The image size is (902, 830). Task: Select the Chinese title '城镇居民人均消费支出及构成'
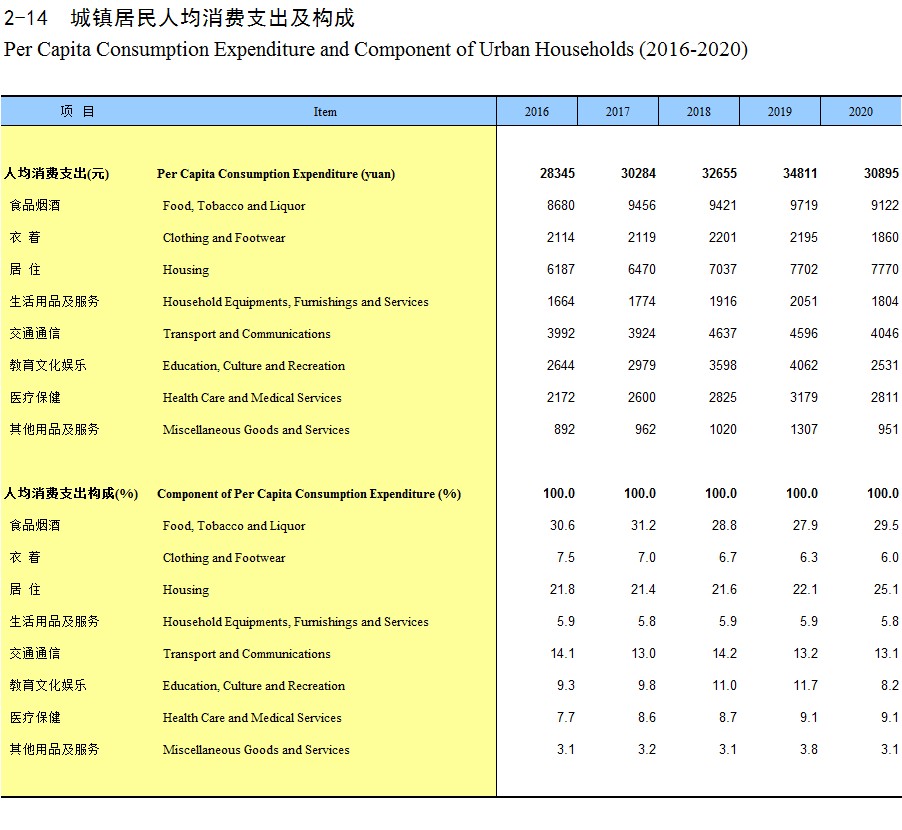212,18
